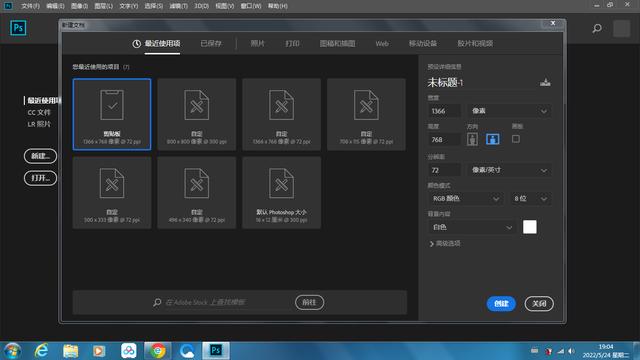Click the width field showing 1366

coord(444,111)
